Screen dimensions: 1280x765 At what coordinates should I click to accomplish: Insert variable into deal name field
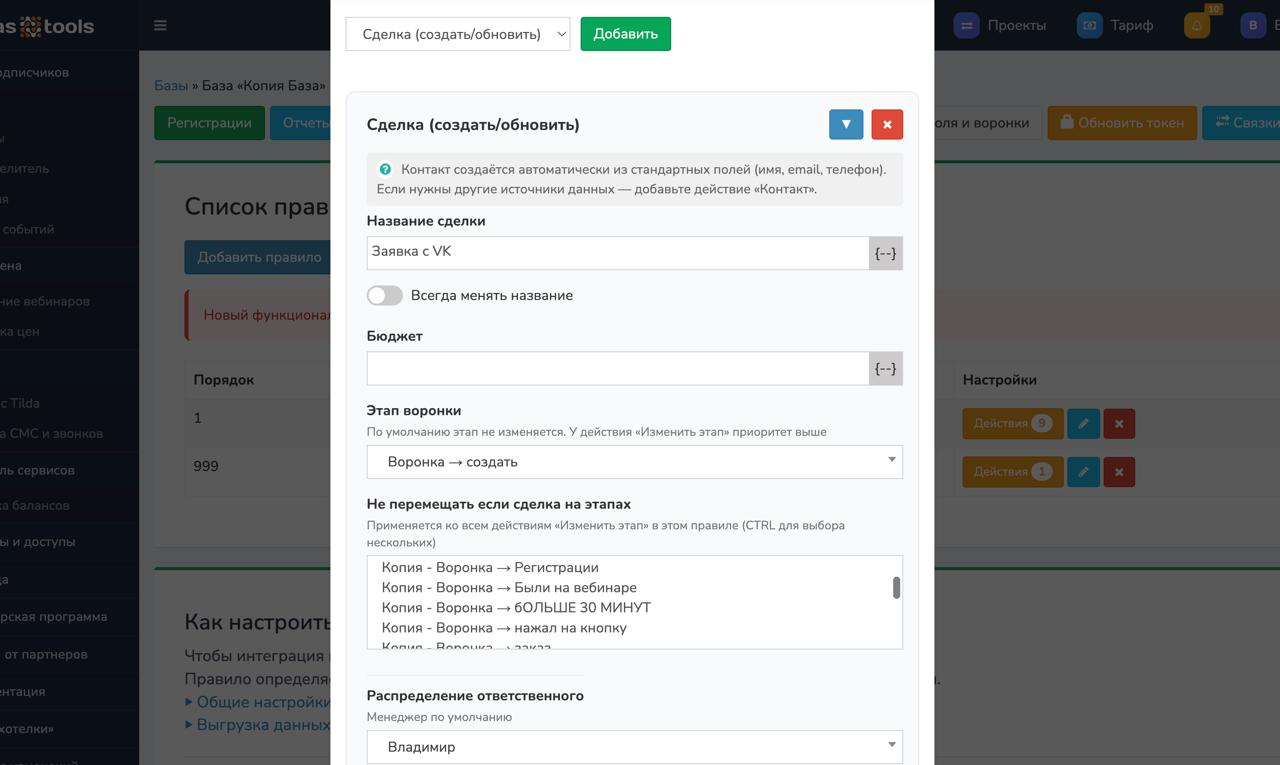(x=885, y=253)
